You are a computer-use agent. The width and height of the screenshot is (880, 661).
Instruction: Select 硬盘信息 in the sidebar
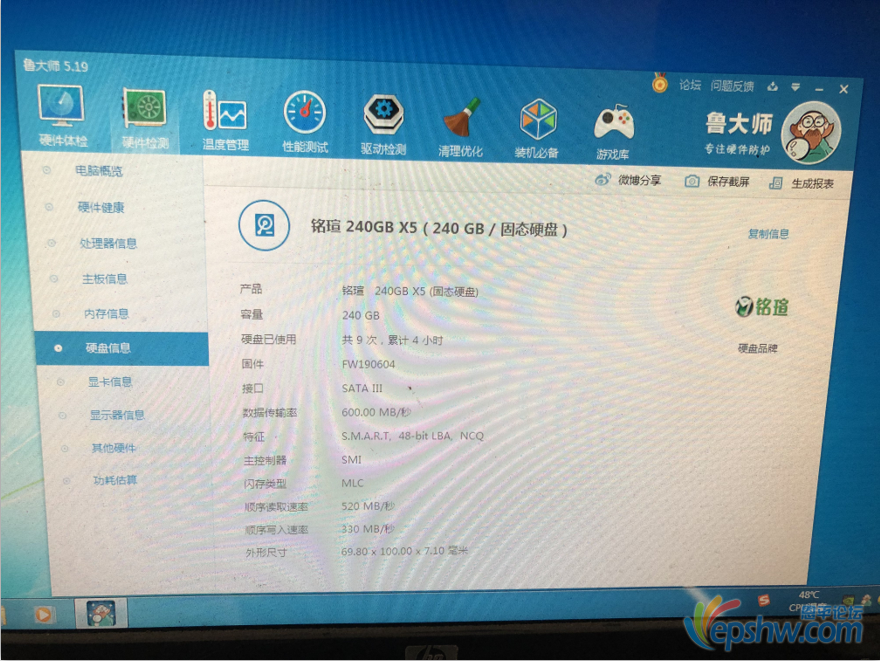[x=122, y=348]
